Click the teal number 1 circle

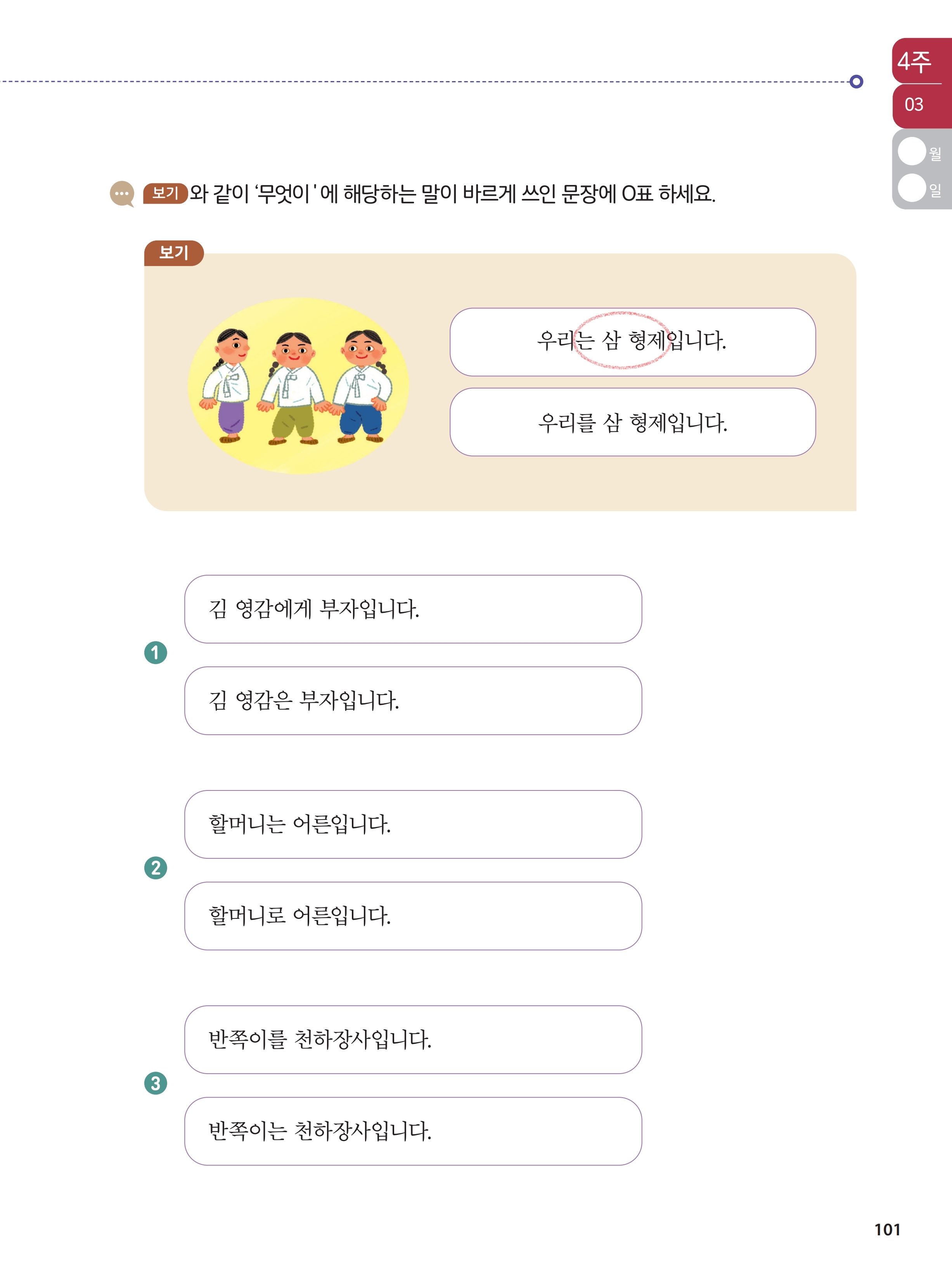(x=156, y=653)
